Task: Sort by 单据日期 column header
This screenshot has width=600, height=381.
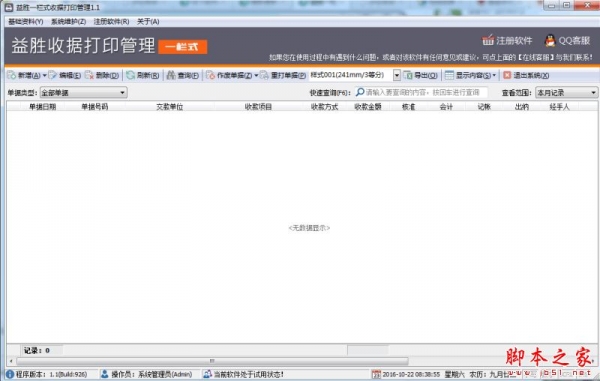Action: [42, 107]
